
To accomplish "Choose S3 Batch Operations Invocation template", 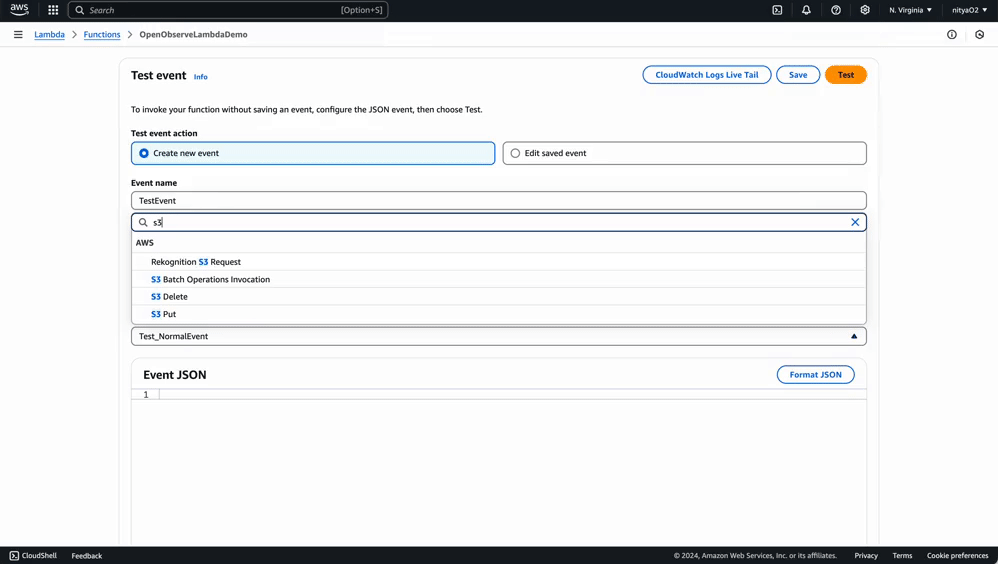I will (498, 279).
